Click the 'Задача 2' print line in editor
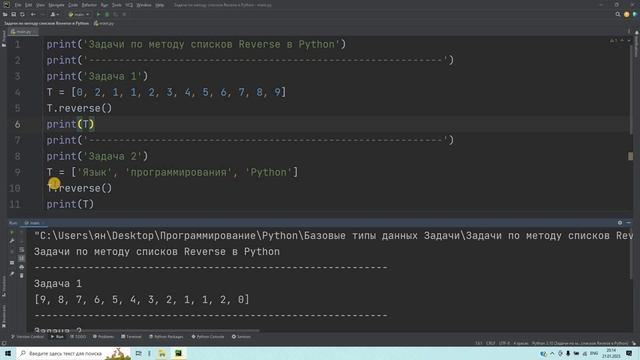640x360 pixels. tap(97, 156)
